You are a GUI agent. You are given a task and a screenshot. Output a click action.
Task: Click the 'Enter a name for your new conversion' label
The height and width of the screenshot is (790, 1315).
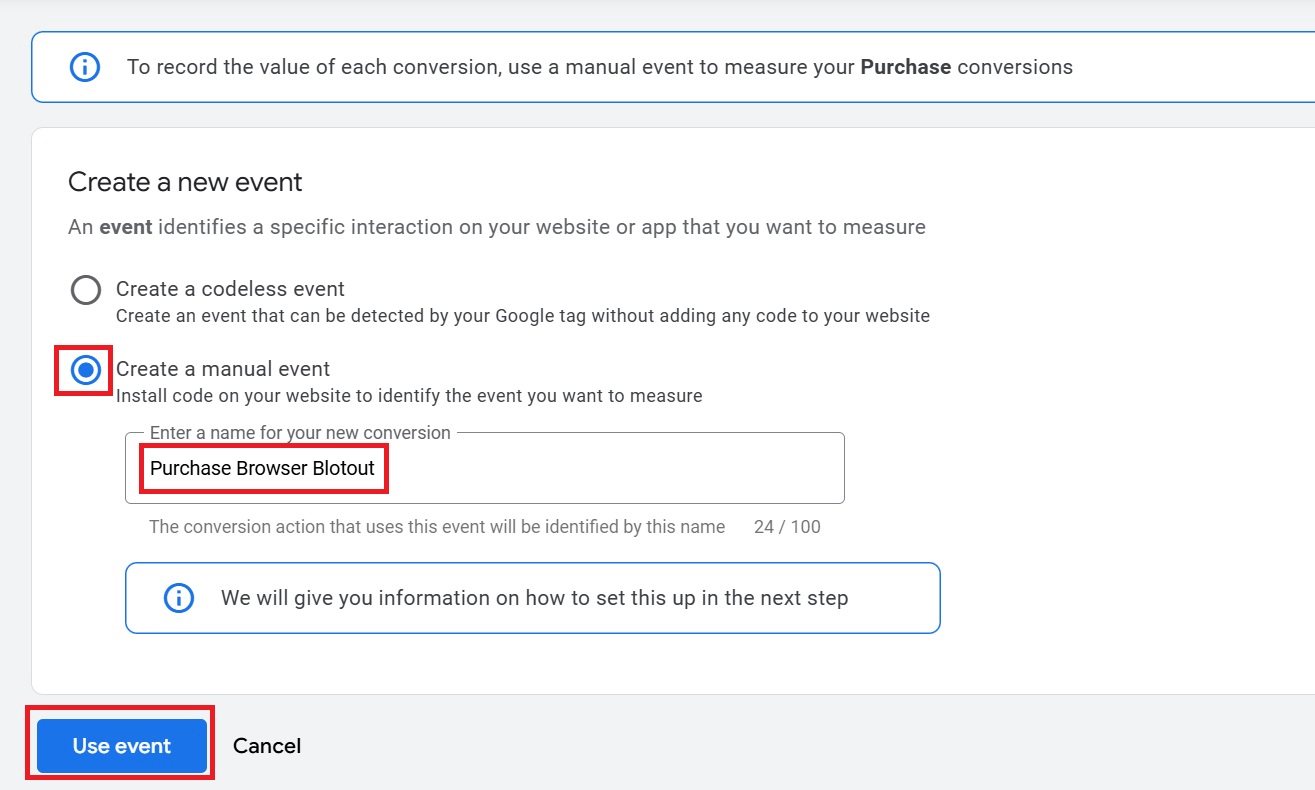pos(300,433)
